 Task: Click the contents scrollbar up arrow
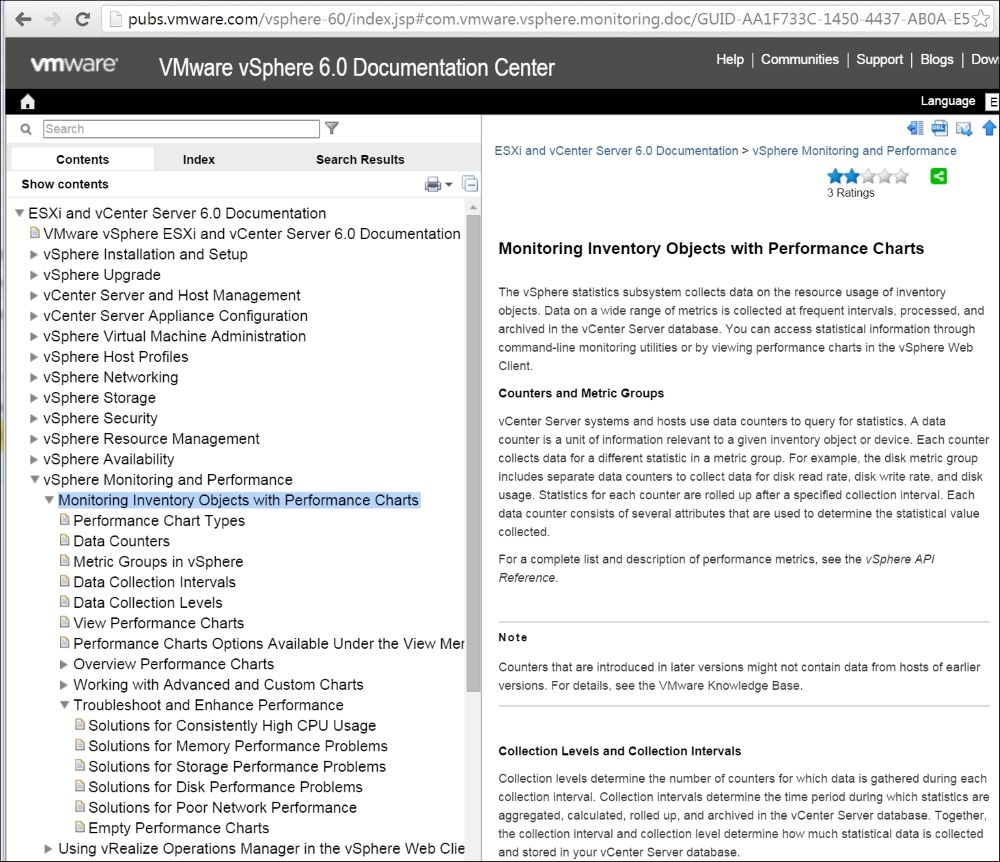pyautogui.click(x=473, y=207)
